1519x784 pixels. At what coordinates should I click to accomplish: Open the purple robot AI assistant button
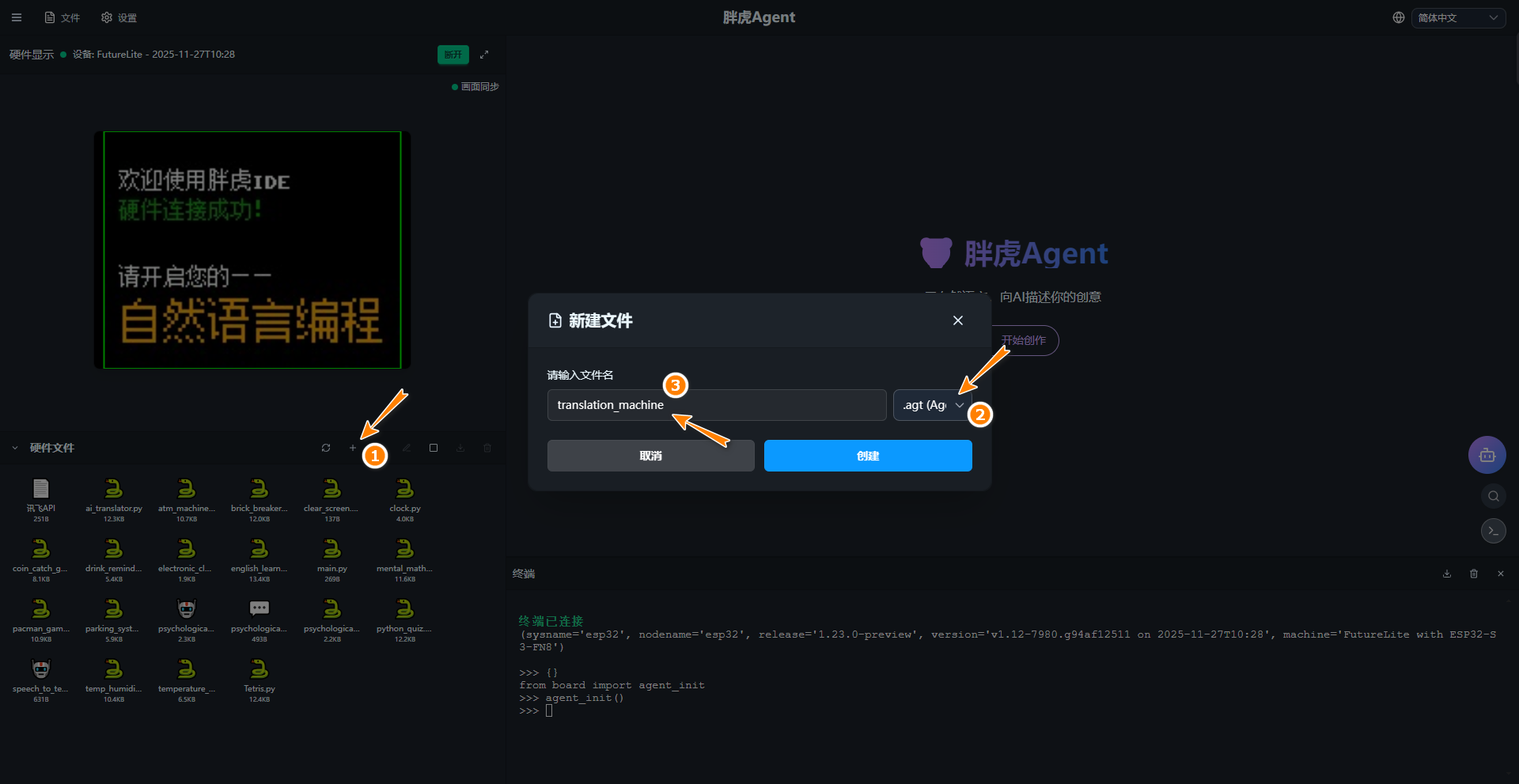(1487, 455)
